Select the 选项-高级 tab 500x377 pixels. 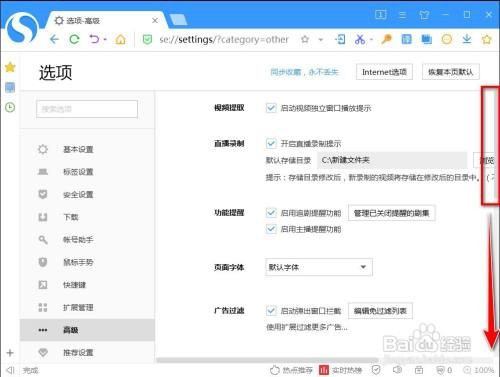click(x=106, y=21)
